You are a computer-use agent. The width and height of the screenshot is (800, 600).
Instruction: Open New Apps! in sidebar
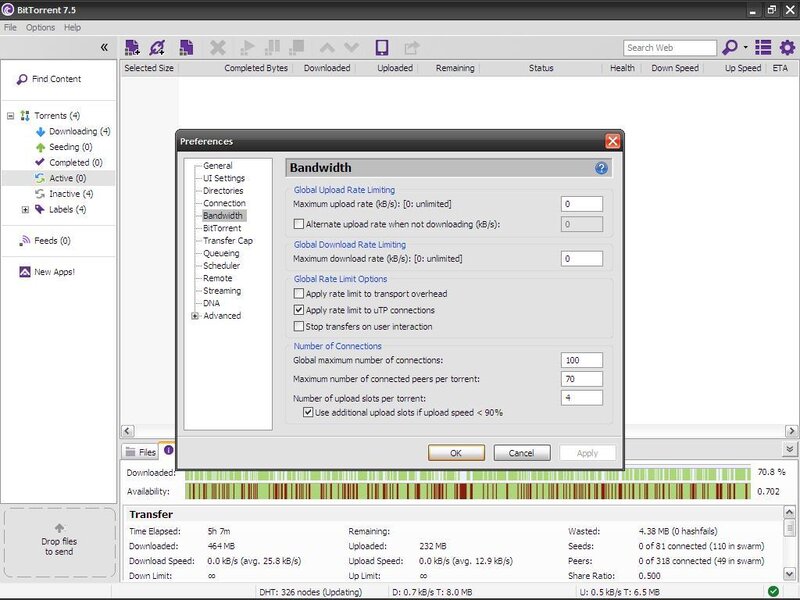(47, 272)
